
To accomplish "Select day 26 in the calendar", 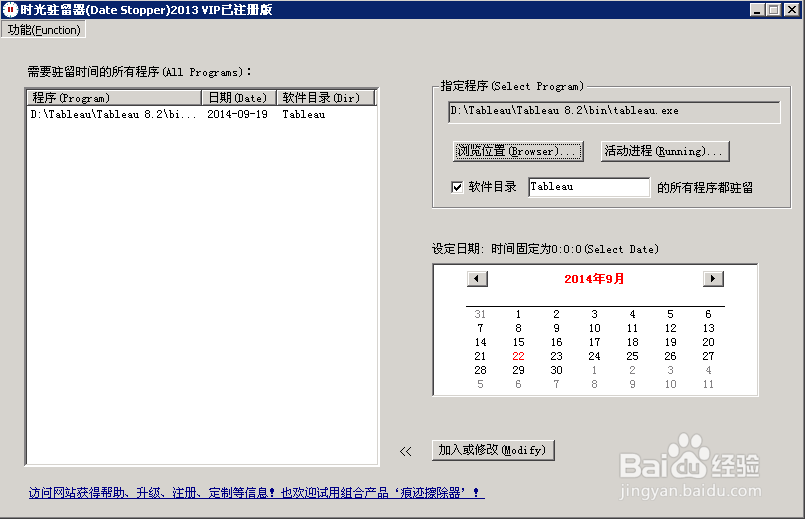I will pyautogui.click(x=670, y=356).
